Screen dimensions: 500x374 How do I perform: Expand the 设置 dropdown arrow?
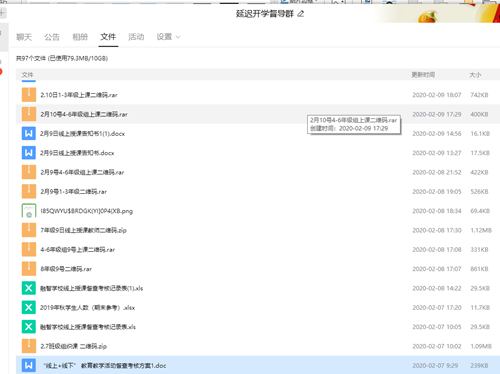point(178,37)
